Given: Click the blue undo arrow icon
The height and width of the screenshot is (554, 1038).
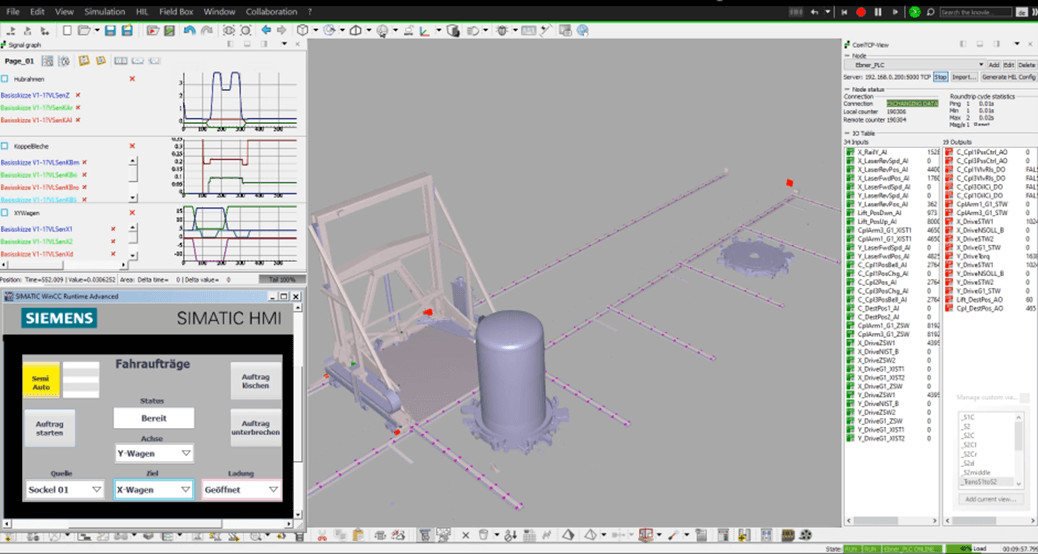Looking at the screenshot, I should point(189,31).
